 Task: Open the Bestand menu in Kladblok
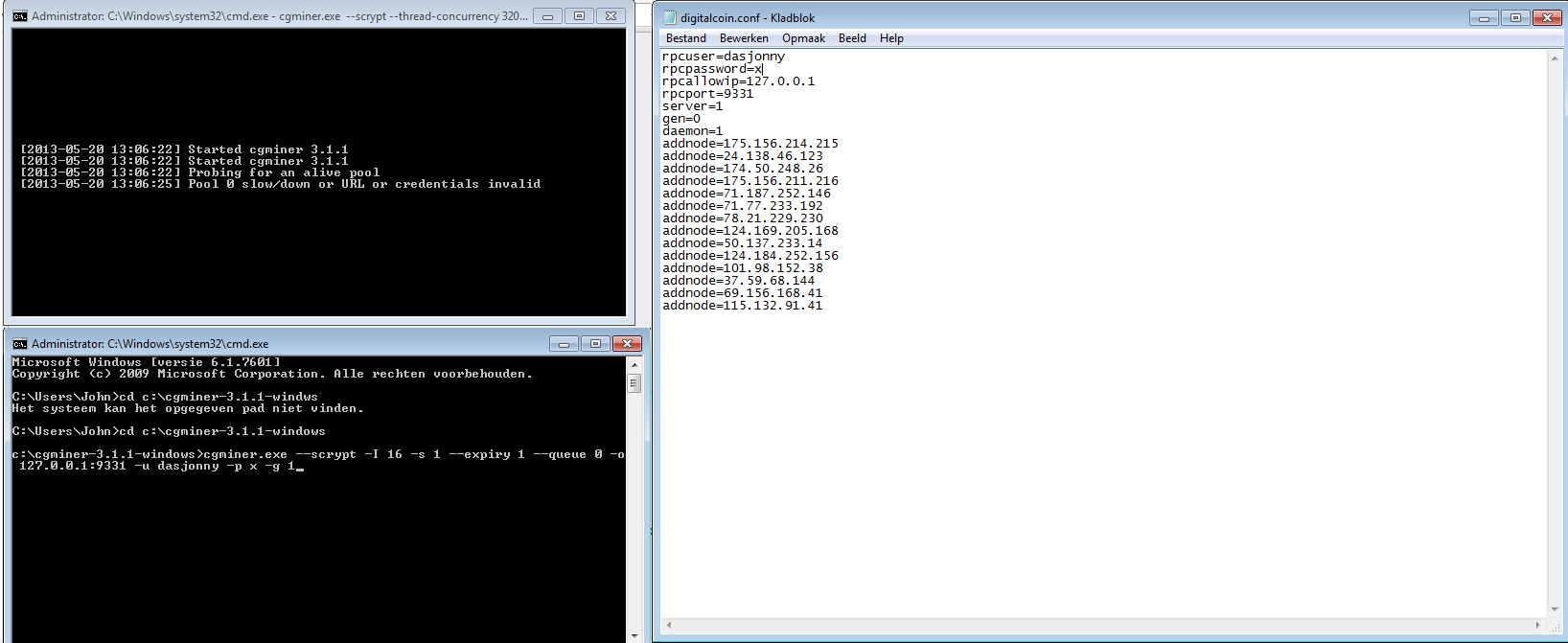(685, 38)
